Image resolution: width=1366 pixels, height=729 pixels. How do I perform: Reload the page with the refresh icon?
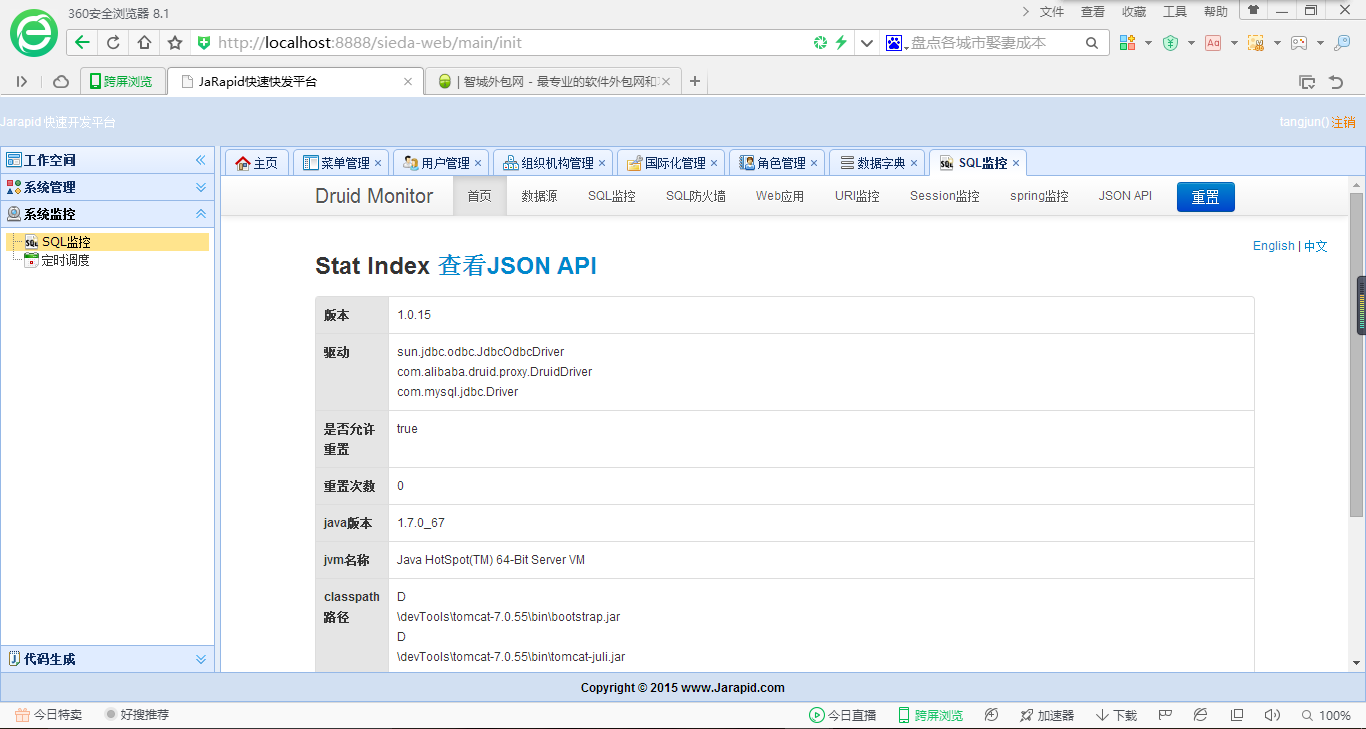[x=113, y=42]
